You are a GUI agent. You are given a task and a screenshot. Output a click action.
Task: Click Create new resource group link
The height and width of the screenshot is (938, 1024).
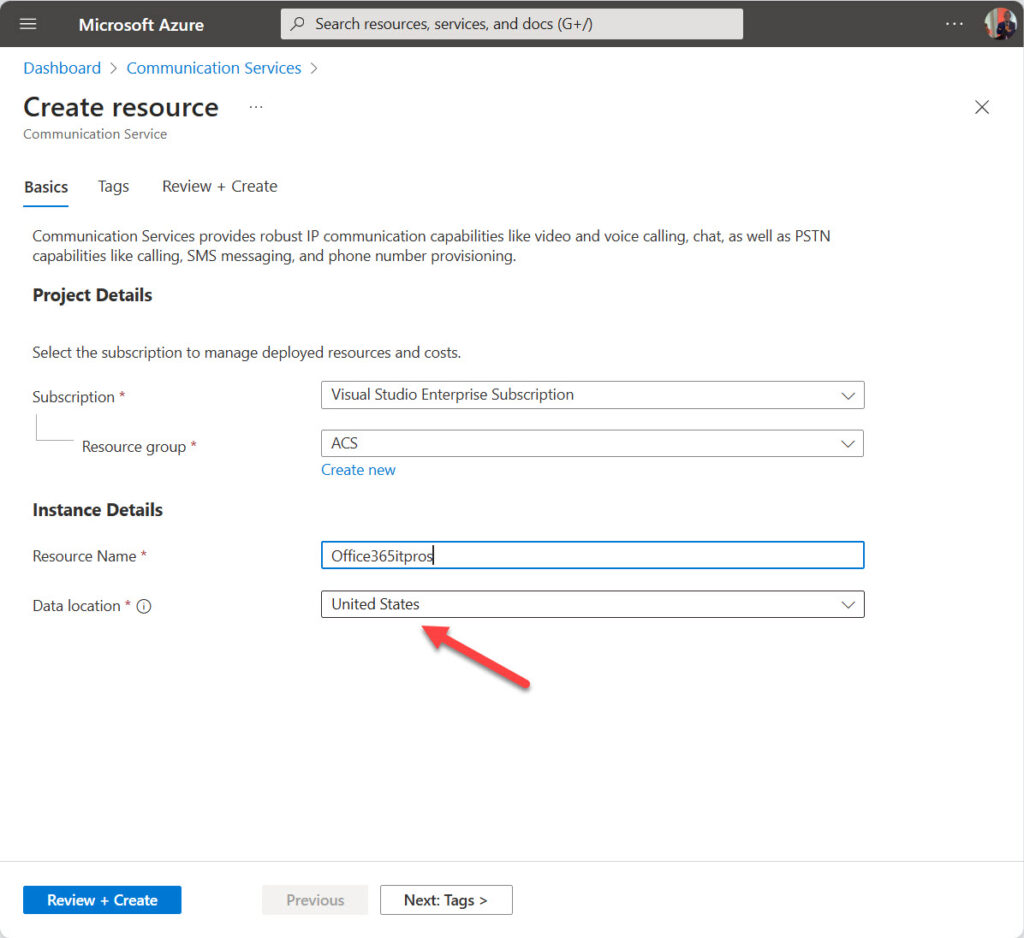359,470
